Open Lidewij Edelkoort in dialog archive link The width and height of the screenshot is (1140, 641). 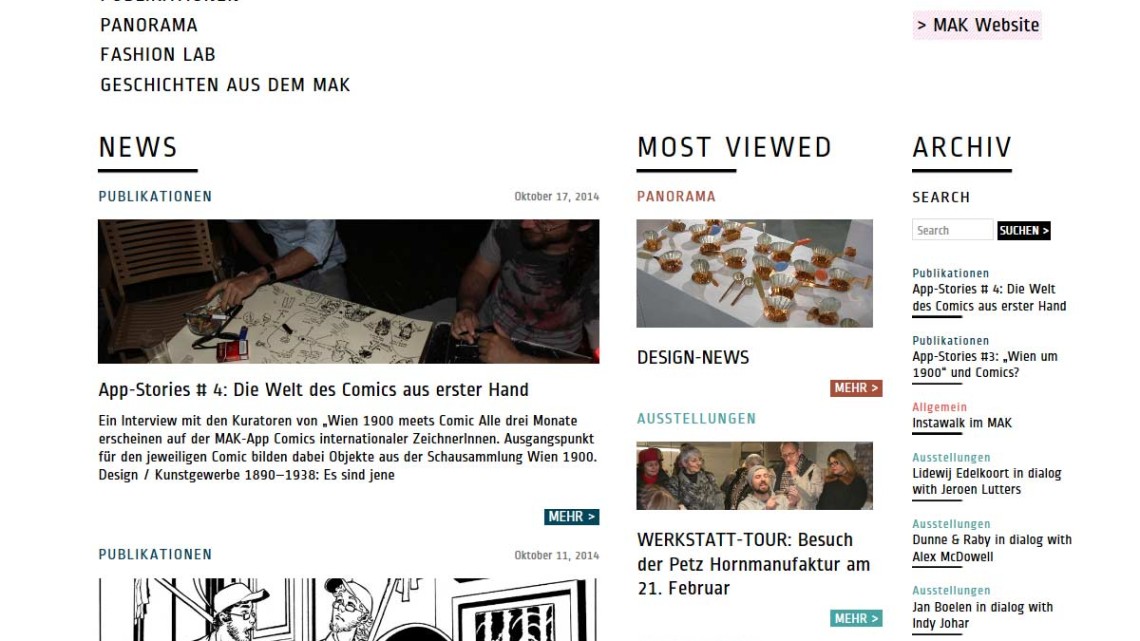click(x=987, y=481)
